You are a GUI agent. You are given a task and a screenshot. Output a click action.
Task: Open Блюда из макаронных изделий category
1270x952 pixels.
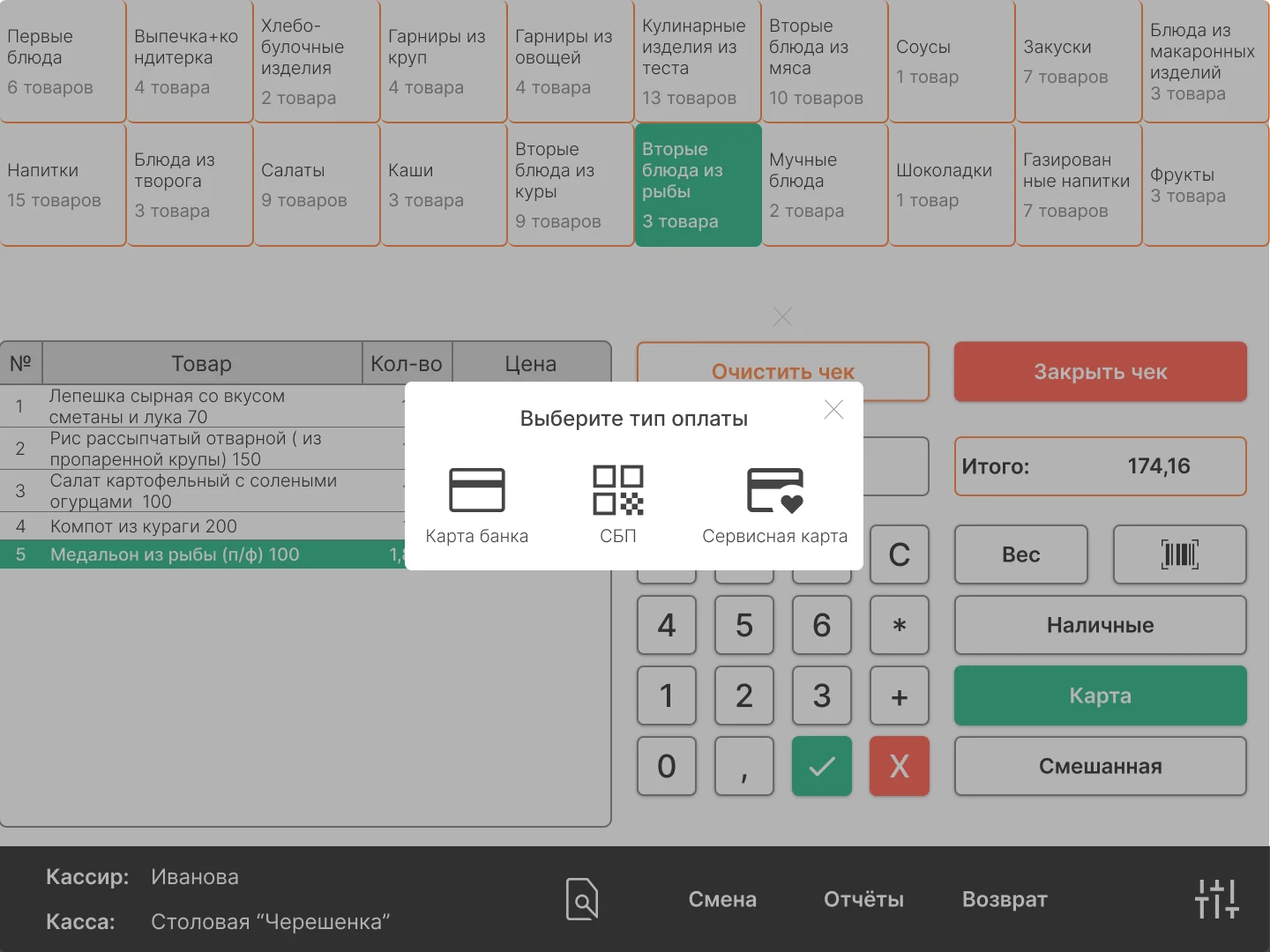point(1206,61)
